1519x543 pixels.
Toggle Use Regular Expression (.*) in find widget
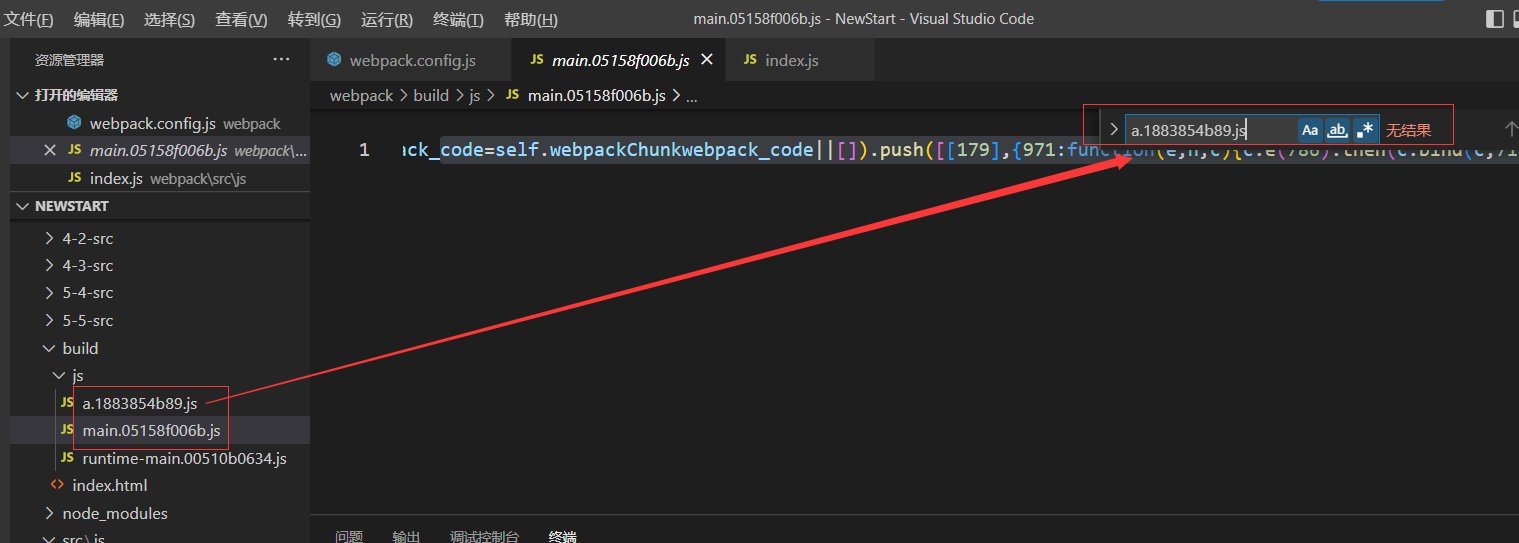click(1365, 130)
